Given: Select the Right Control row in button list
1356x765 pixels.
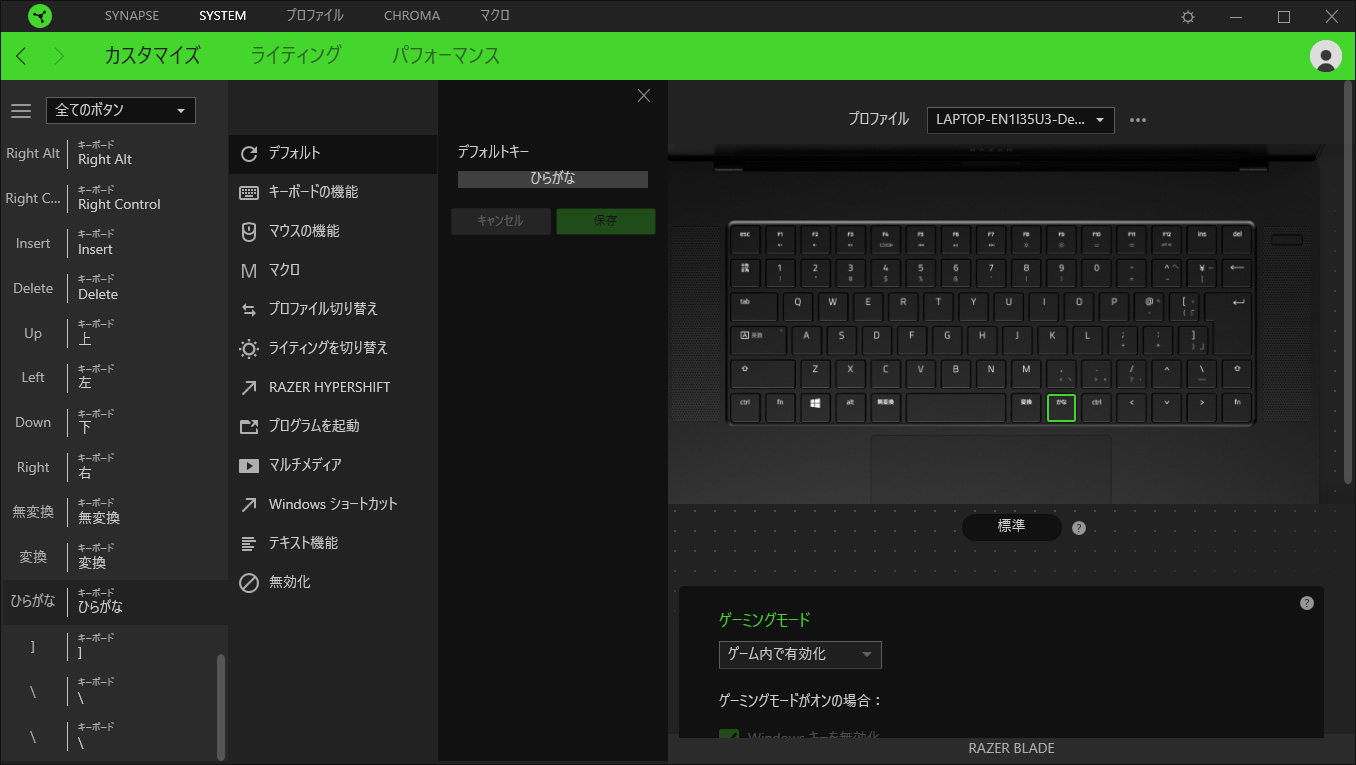Looking at the screenshot, I should click(x=114, y=199).
